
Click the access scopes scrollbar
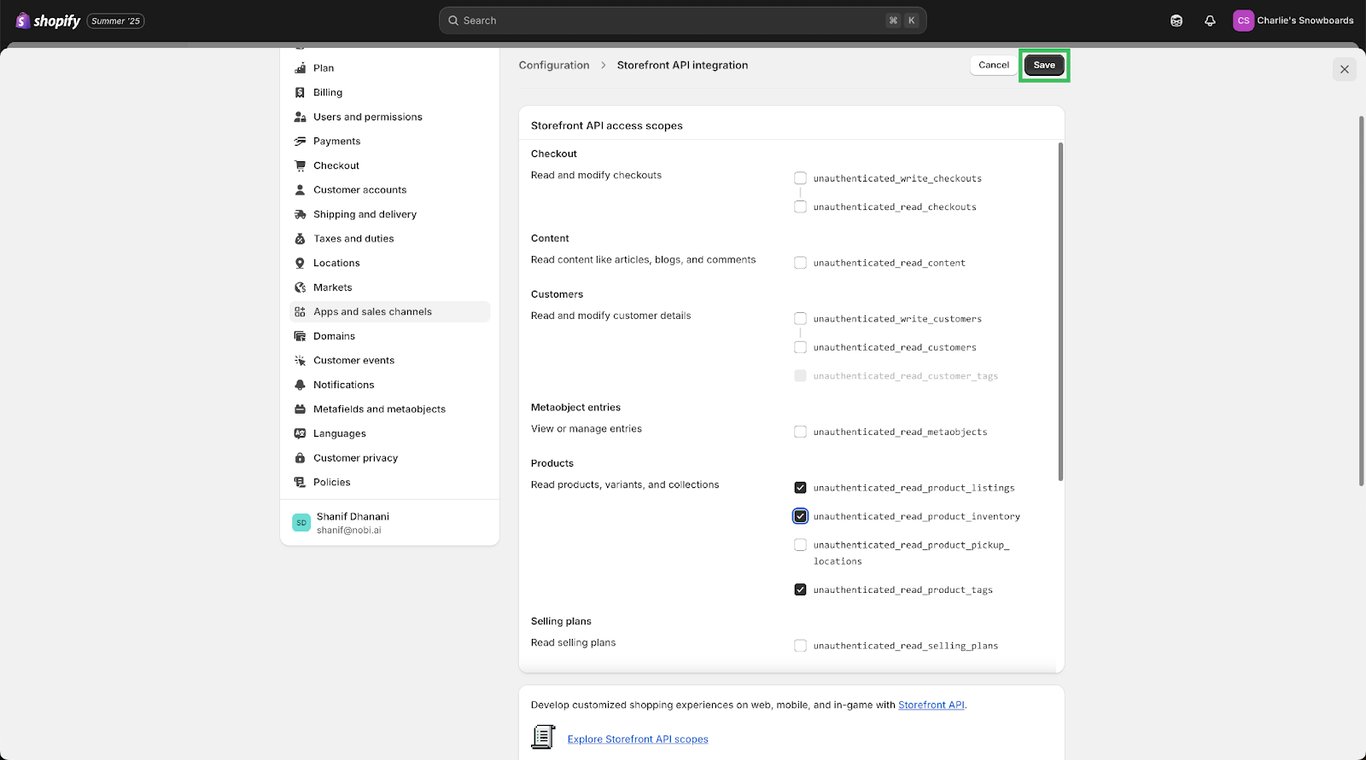click(1060, 310)
